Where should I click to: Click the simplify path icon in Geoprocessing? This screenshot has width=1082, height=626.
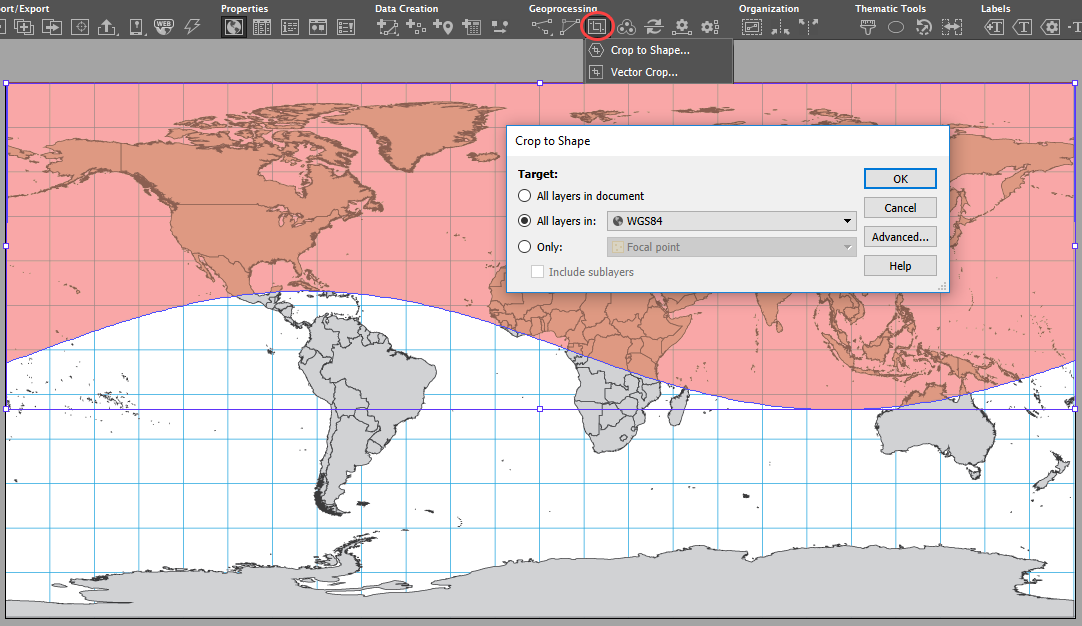pyautogui.click(x=570, y=27)
